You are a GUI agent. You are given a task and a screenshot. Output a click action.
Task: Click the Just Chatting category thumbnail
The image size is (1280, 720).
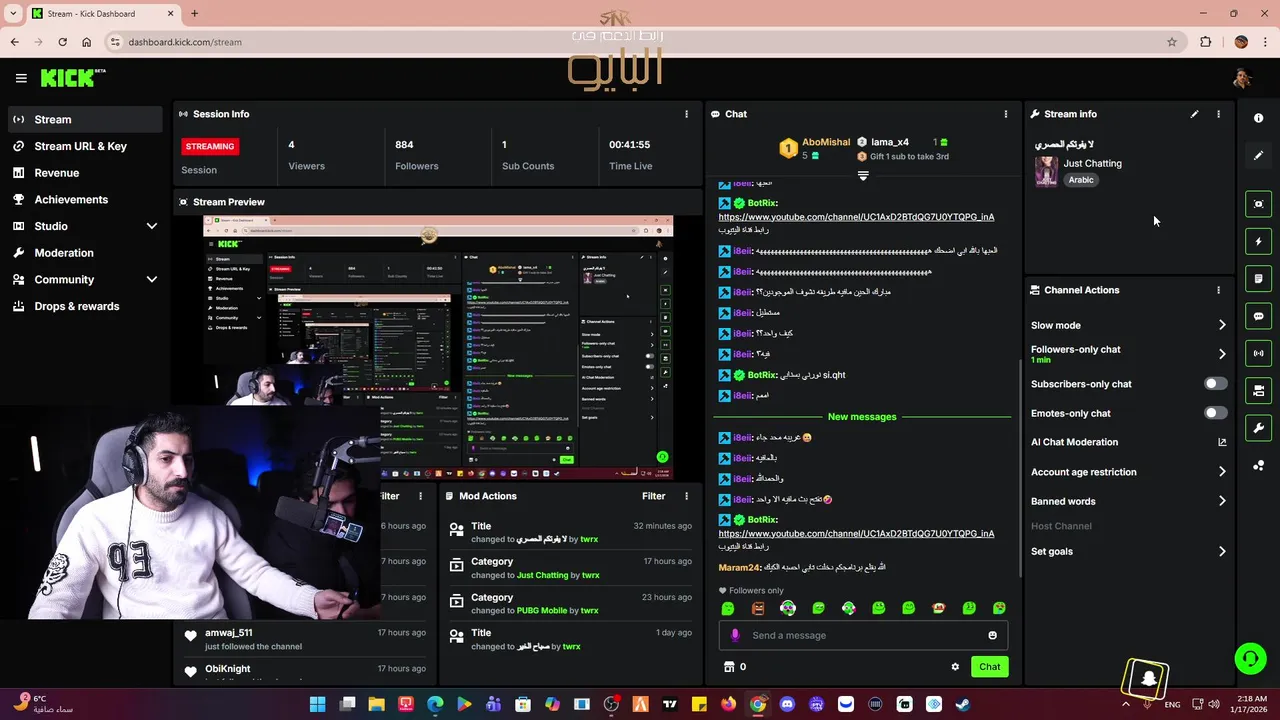coord(1046,171)
